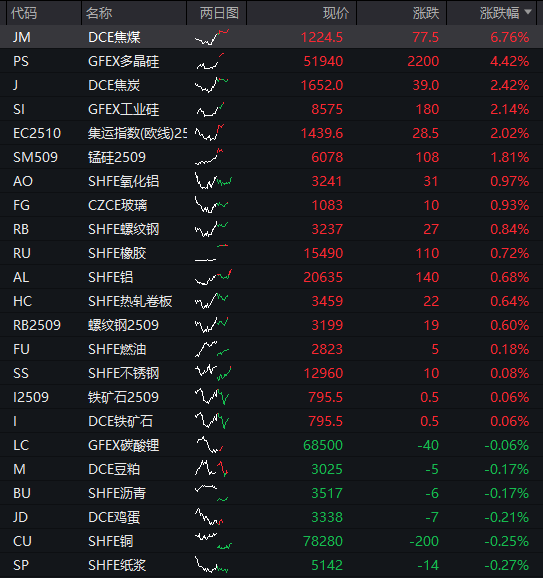Click the 0.97% change percentage
This screenshot has width=543, height=578.
510,181
